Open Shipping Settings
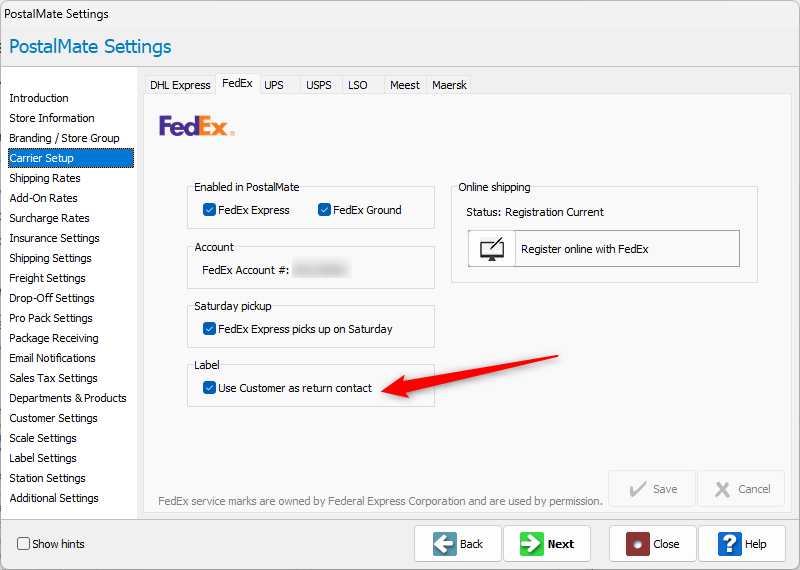The height and width of the screenshot is (570, 800). [50, 258]
